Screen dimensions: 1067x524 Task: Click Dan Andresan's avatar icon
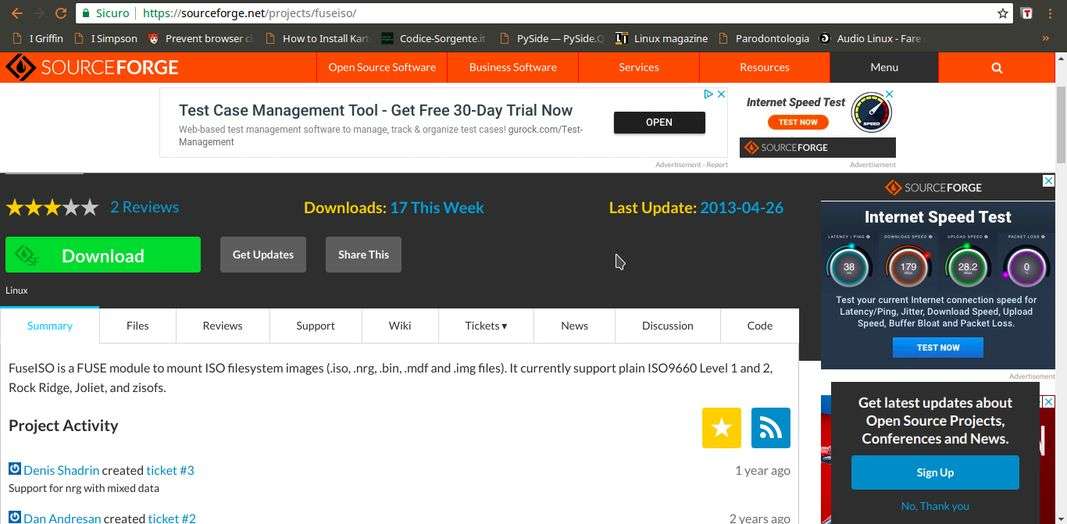(14, 518)
